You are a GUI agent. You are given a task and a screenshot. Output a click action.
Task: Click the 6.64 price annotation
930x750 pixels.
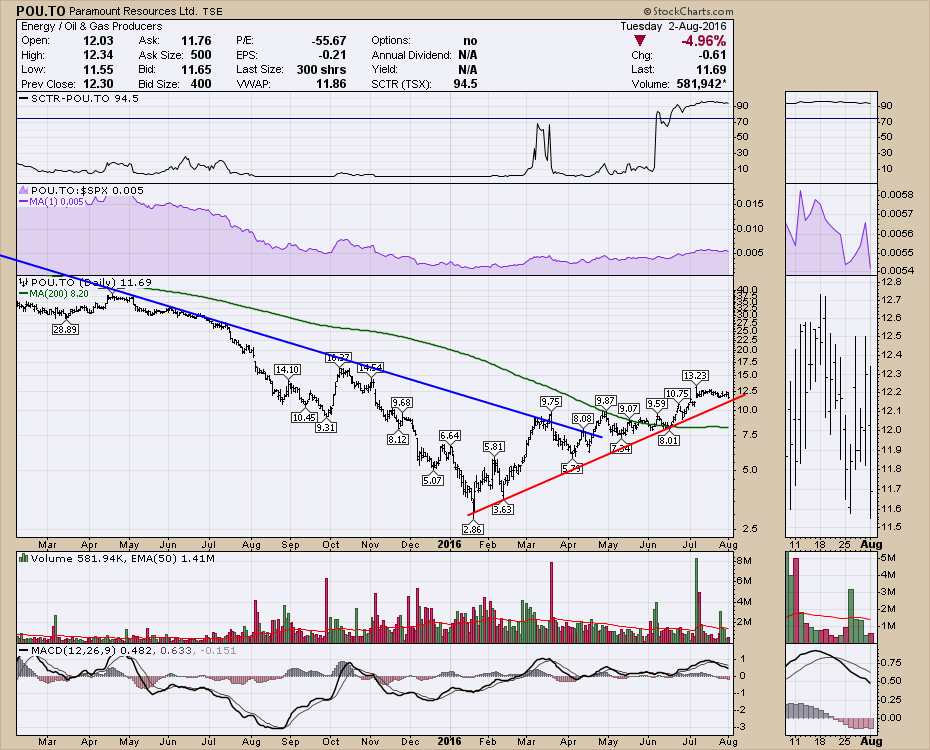pyautogui.click(x=450, y=435)
